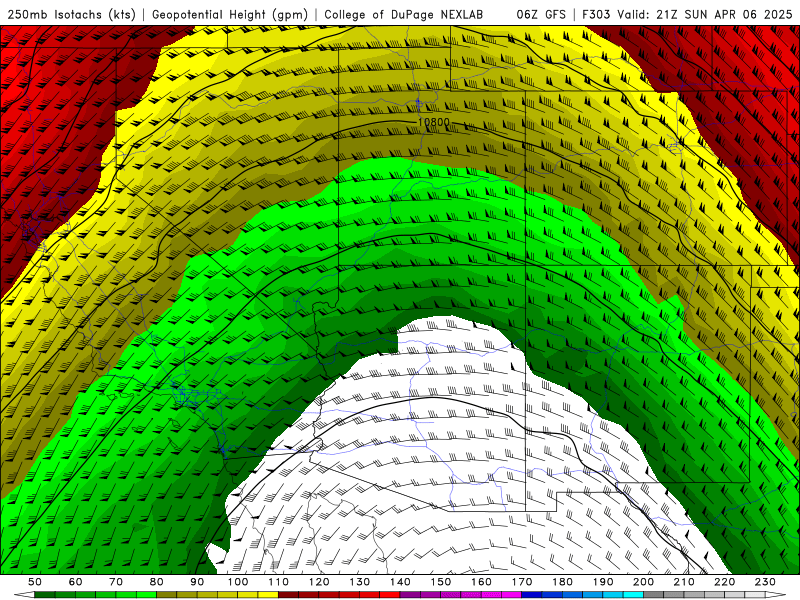Click the 180 kt legend label

pyautogui.click(x=562, y=582)
